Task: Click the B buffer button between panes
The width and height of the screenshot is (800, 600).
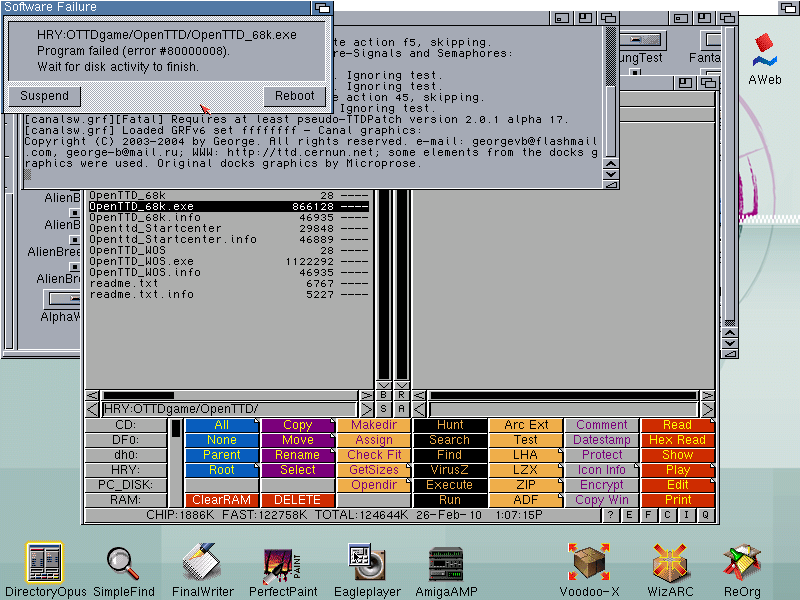Action: [x=384, y=395]
